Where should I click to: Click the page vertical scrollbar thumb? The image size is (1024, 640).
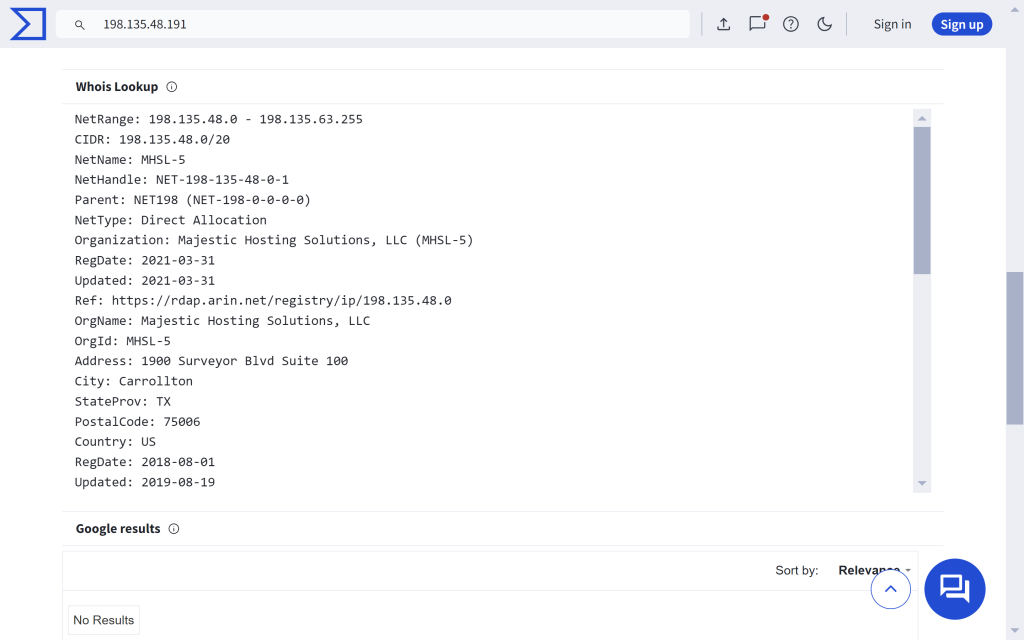(x=1015, y=348)
